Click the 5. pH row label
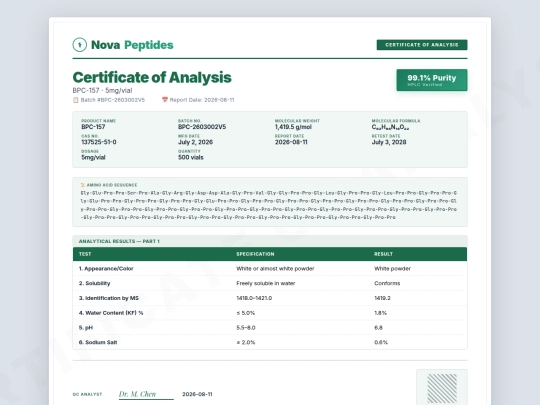540x405 pixels. click(x=86, y=328)
